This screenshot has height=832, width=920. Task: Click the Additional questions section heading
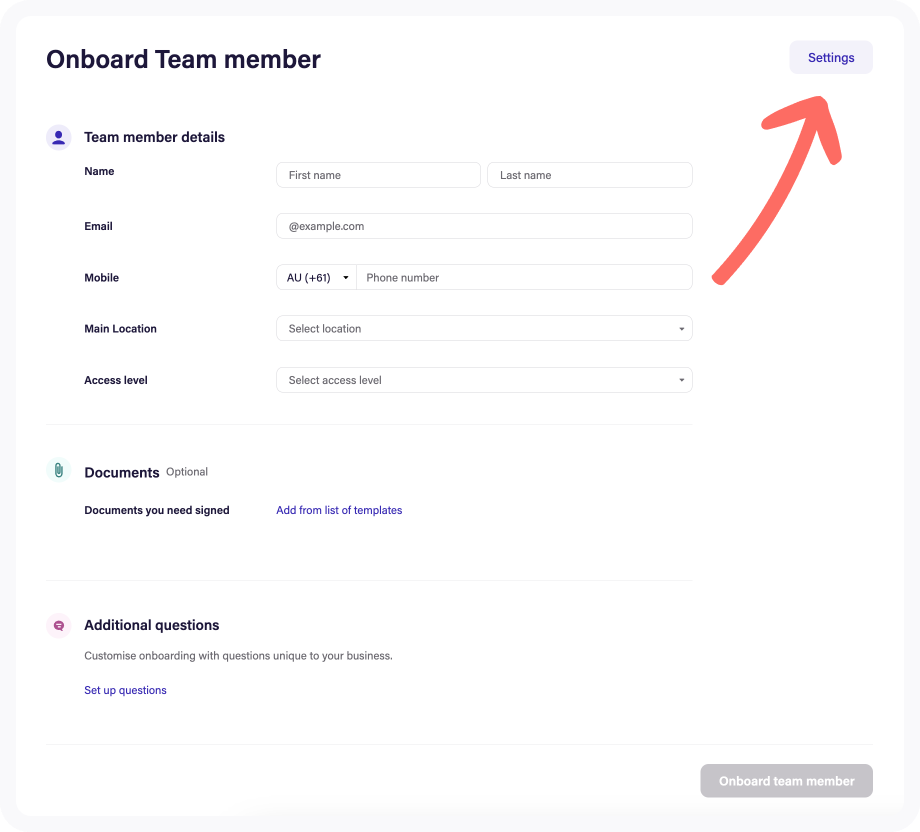(x=151, y=625)
